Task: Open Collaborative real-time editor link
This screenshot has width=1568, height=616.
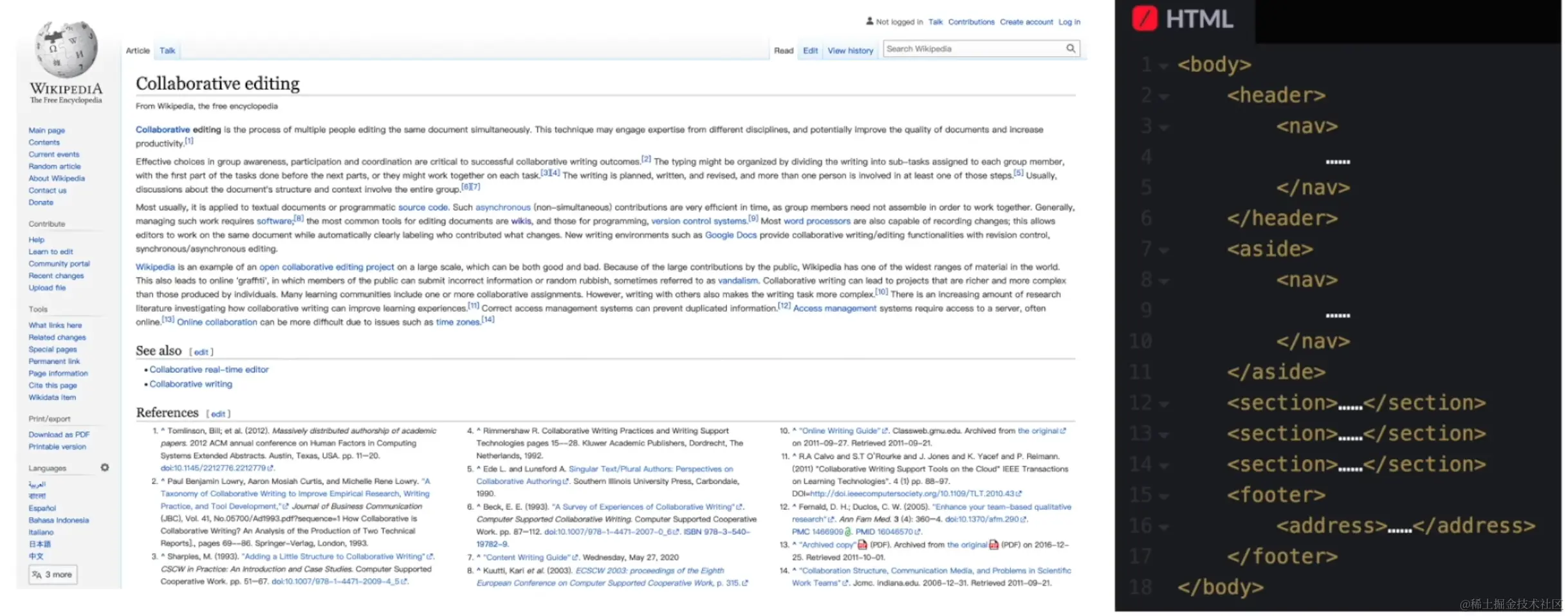Action: [209, 369]
